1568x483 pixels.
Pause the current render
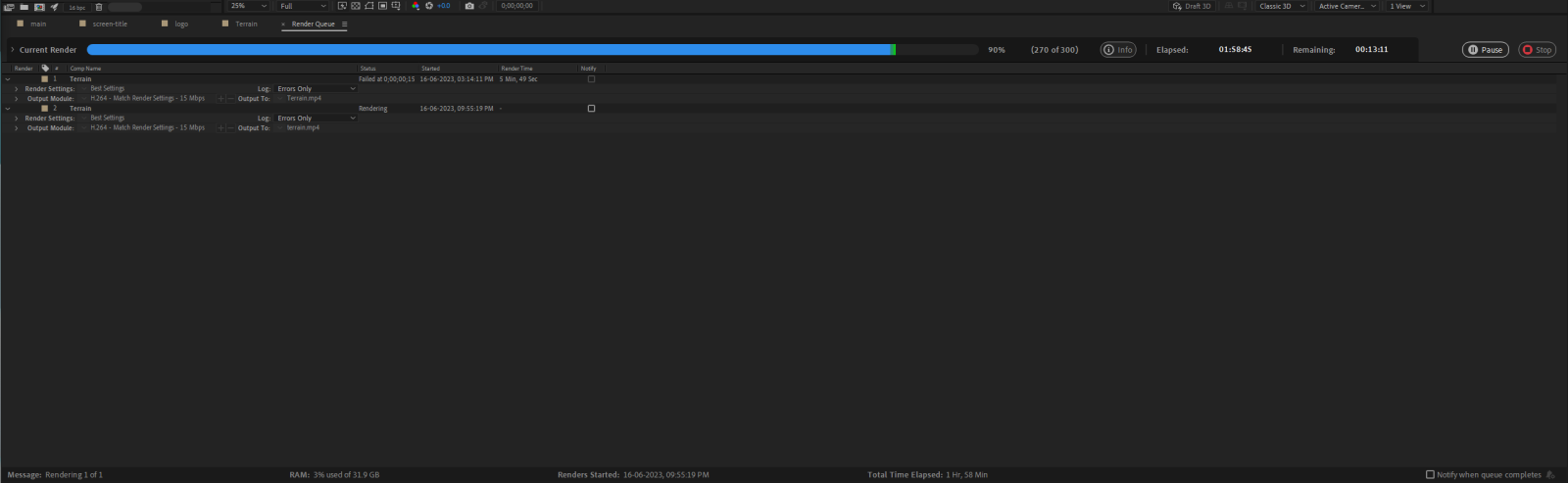[x=1485, y=50]
